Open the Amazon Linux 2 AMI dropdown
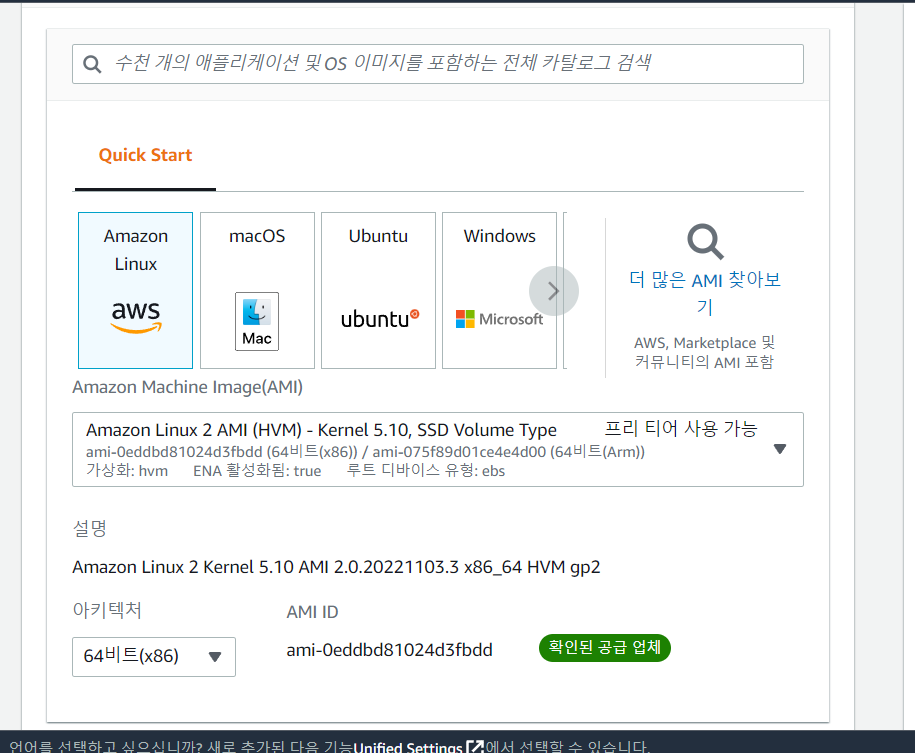This screenshot has height=753, width=915. tap(438, 449)
